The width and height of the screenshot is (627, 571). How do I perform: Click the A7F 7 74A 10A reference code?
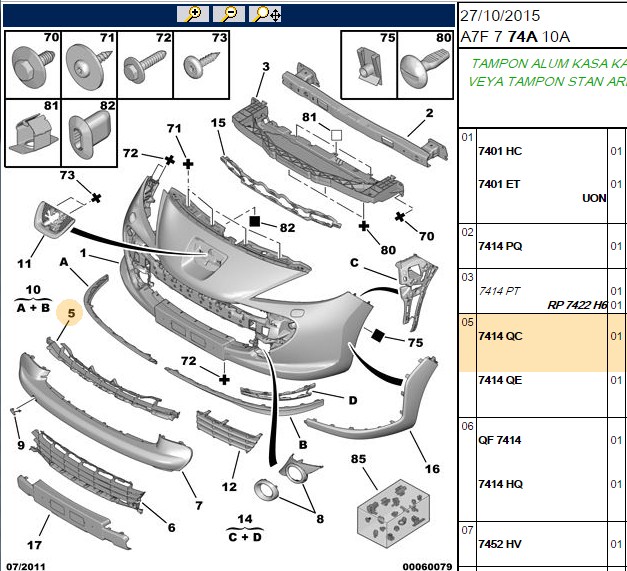(x=515, y=37)
